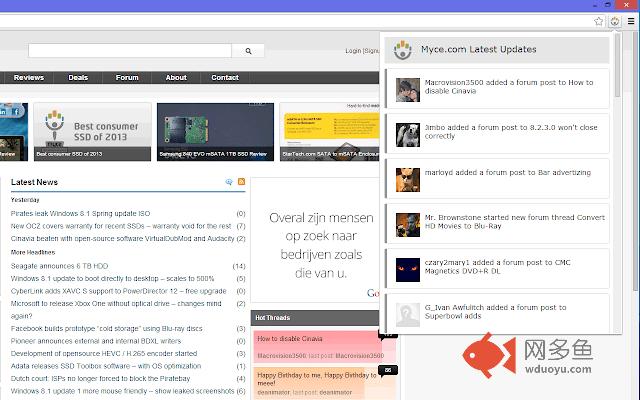Open 'Pioneer announces external and internal BDXL writers'
Viewport: 640px width, 400px height.
(96, 341)
